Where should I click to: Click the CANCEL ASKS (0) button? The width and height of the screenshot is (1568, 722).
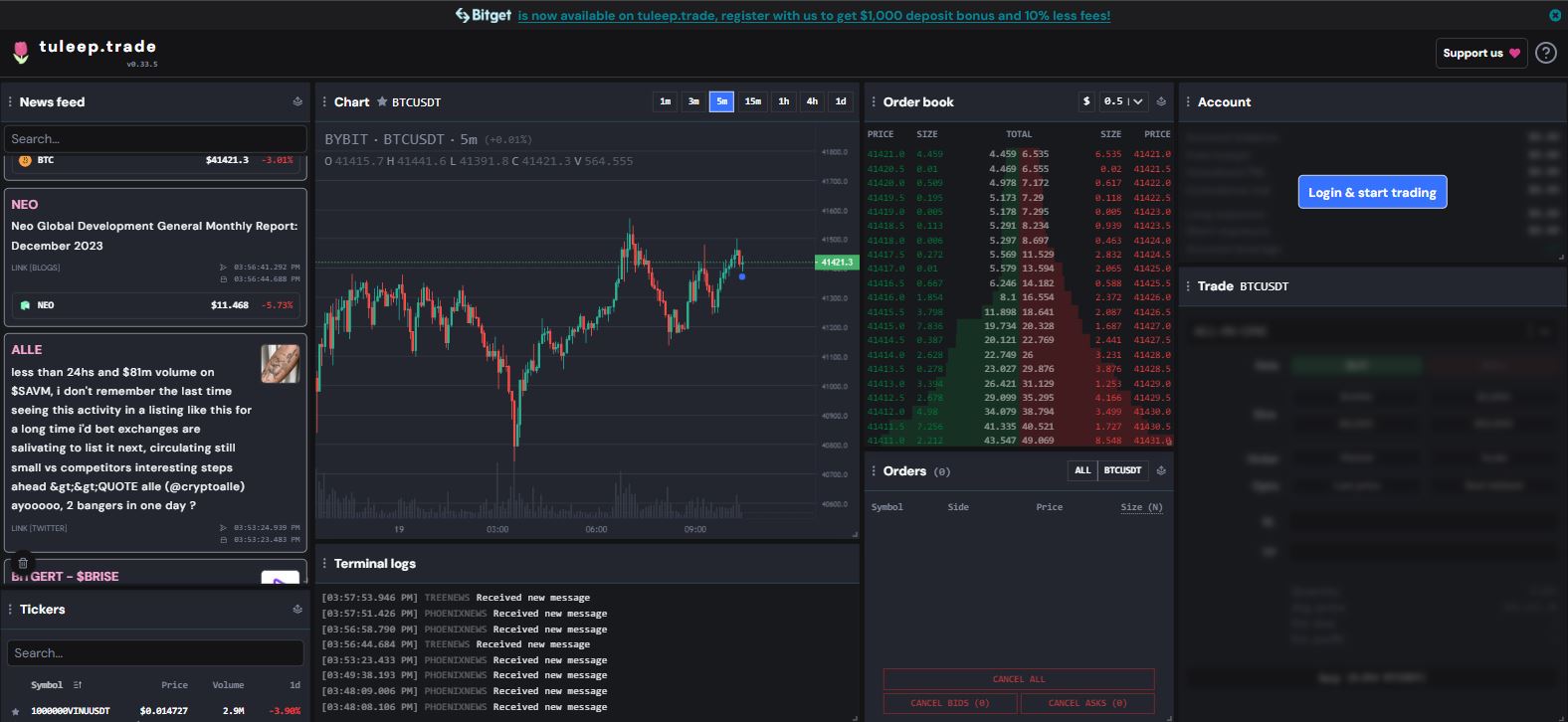point(1087,703)
